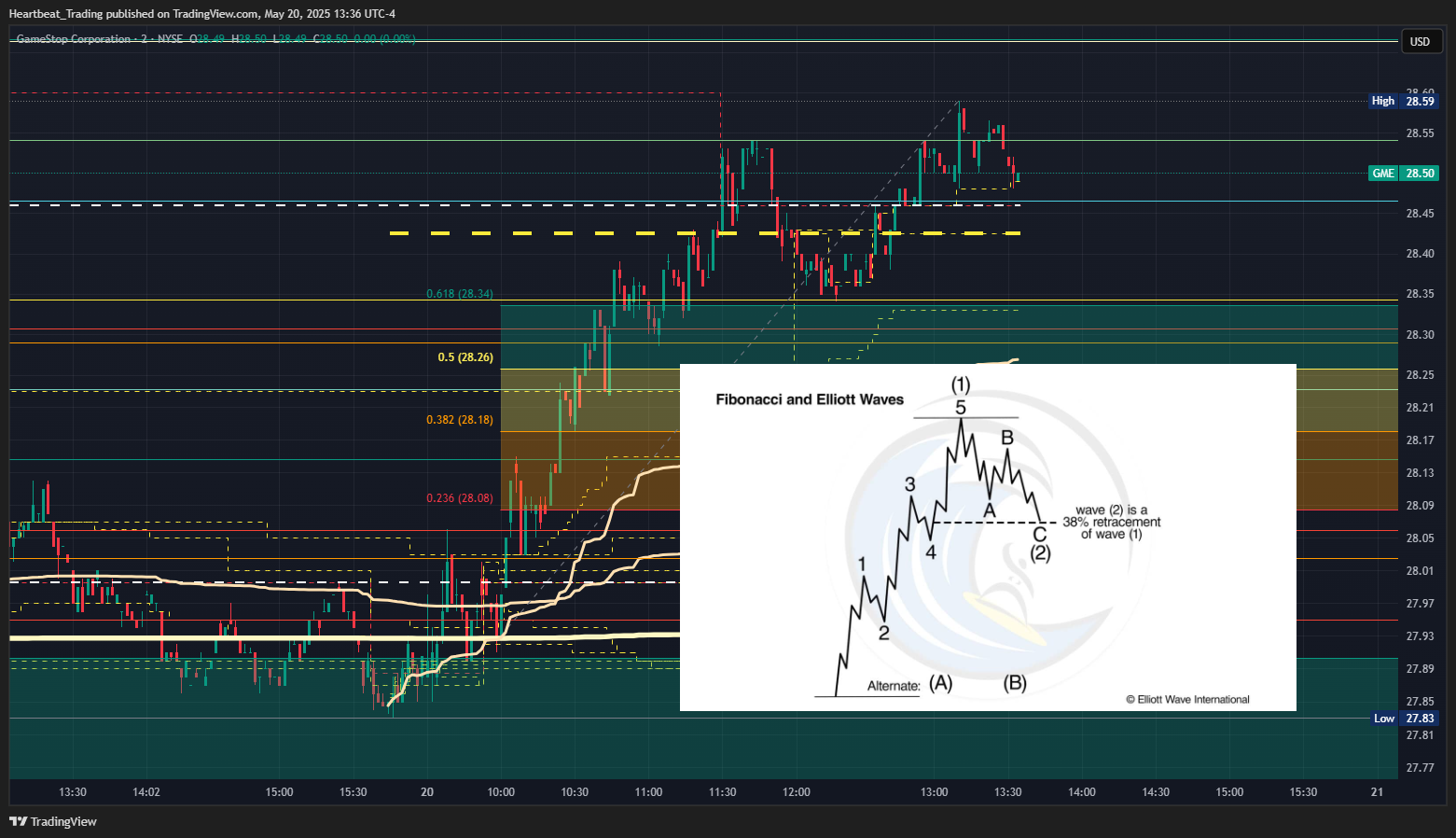This screenshot has width=1456, height=838.
Task: Click the 27.85 price axis label
Action: (1421, 702)
